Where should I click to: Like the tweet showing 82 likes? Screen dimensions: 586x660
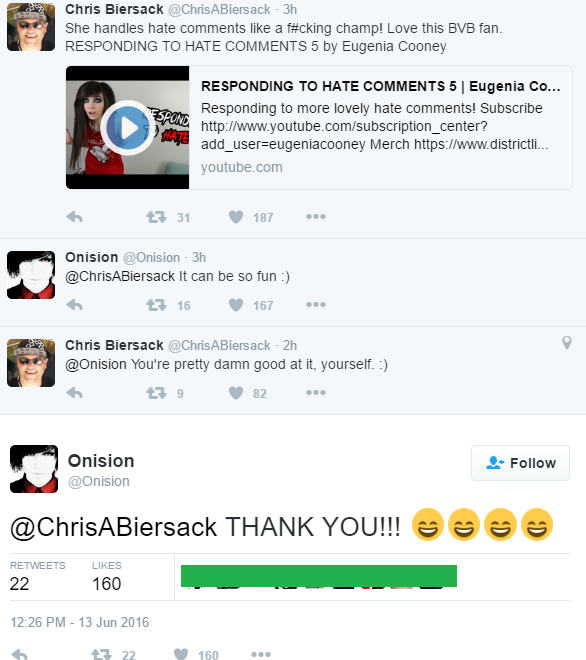(x=236, y=393)
